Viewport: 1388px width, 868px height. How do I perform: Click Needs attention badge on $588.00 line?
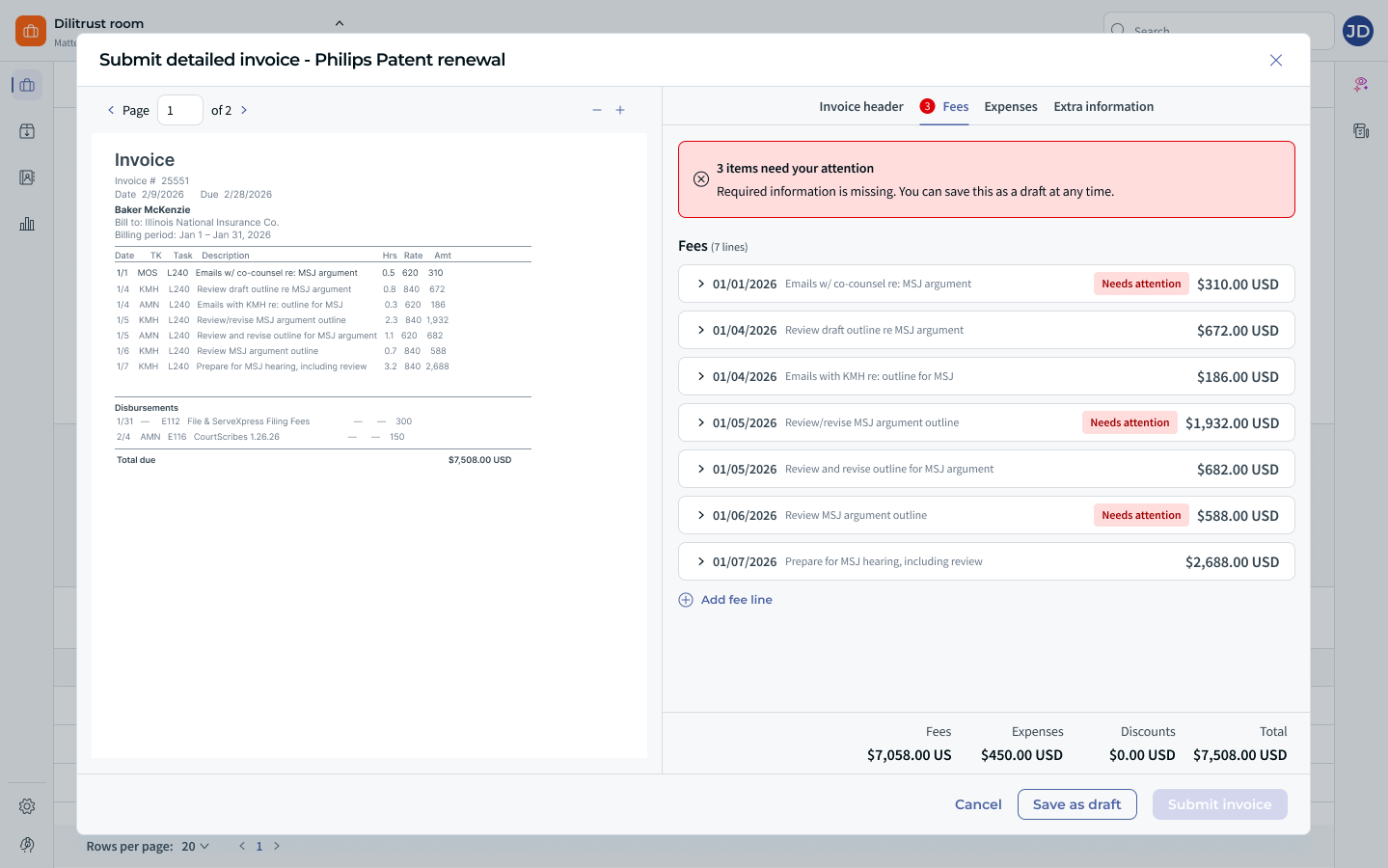coord(1141,515)
